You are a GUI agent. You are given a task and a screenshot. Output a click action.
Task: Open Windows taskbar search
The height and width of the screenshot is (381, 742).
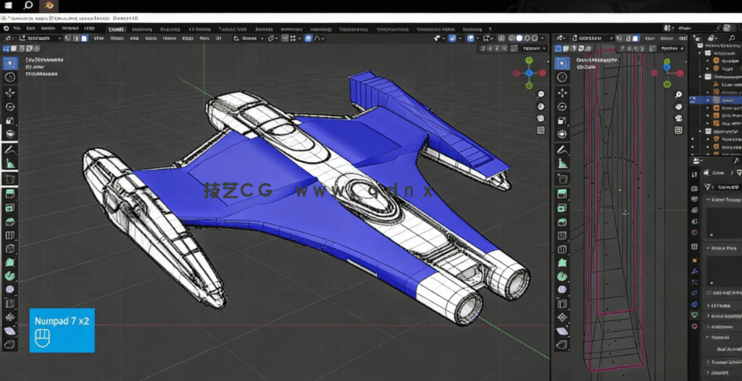tap(28, 6)
